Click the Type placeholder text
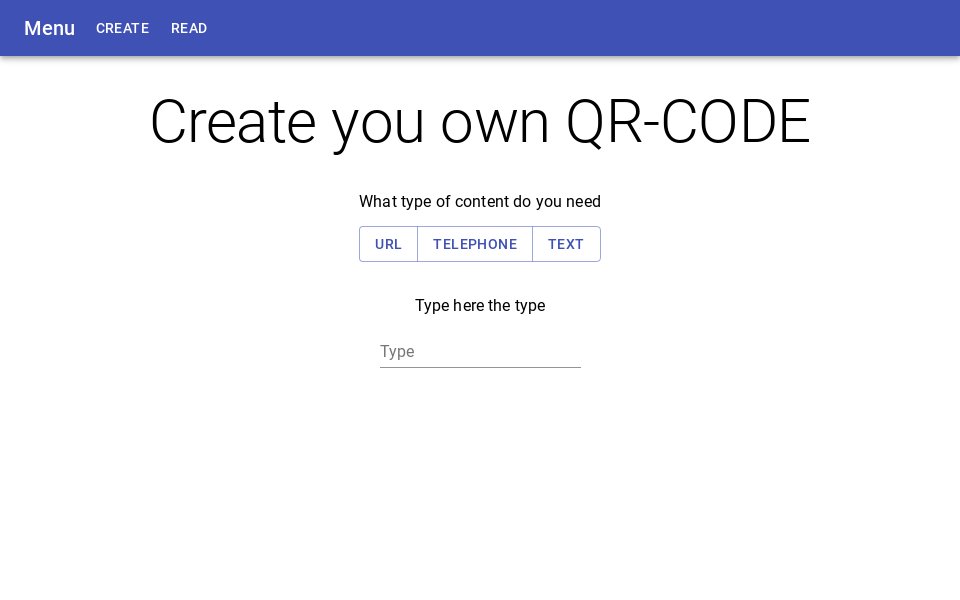The width and height of the screenshot is (960, 600). (x=397, y=352)
